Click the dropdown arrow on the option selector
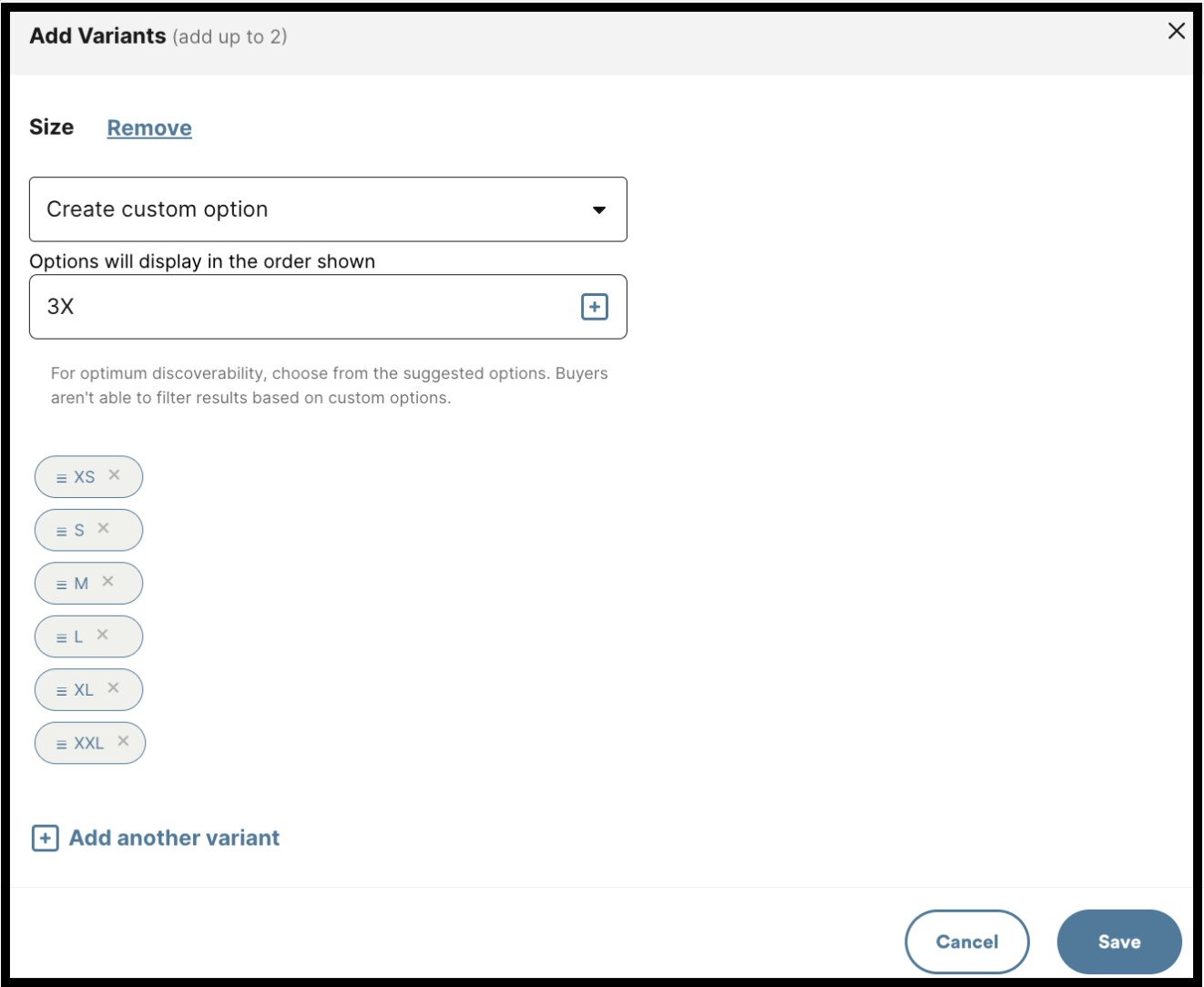1204x987 pixels. 598,209
